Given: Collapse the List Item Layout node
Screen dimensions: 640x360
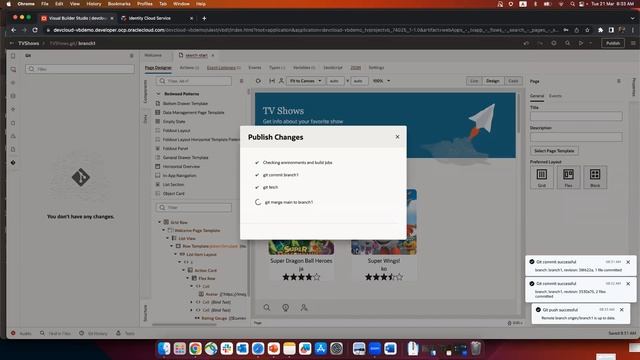Looking at the screenshot, I should click(x=176, y=254).
